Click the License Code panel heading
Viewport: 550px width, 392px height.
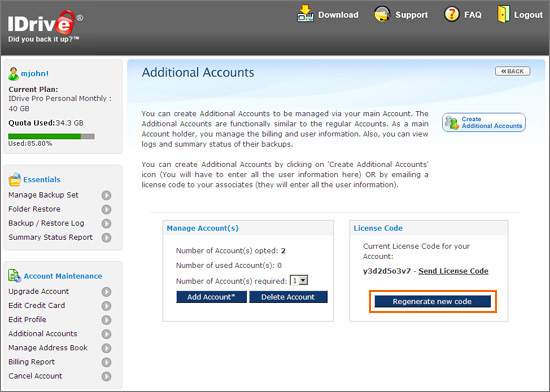coord(378,228)
